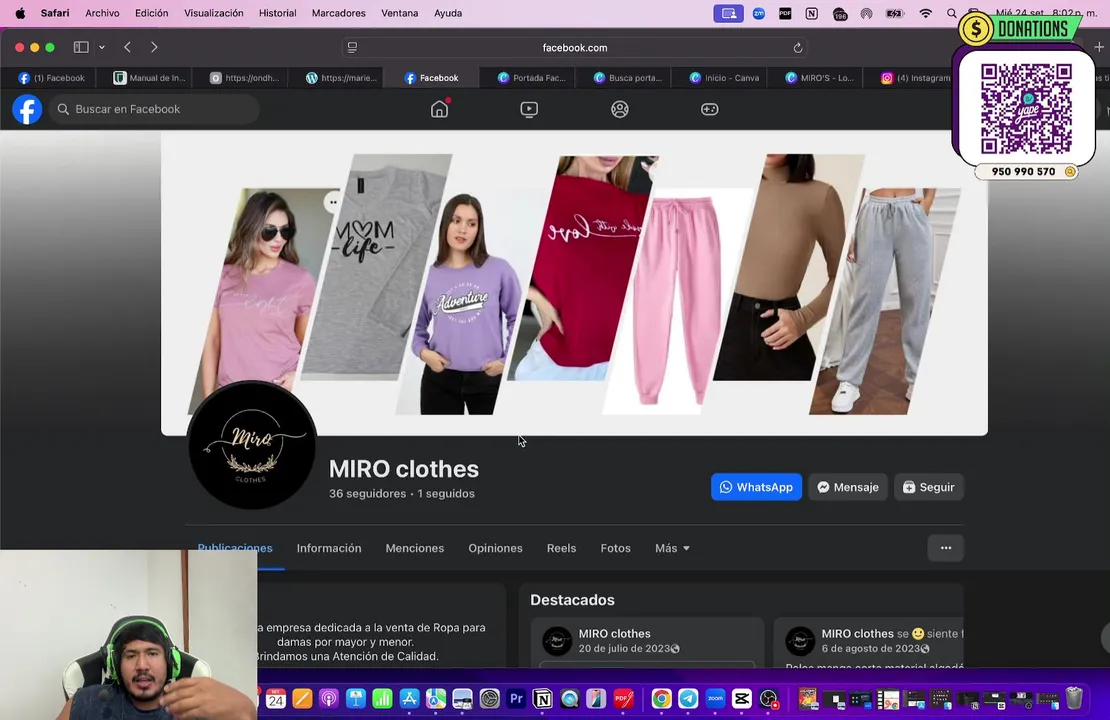Click the Spotlight search icon in the menu bar
1110x720 pixels.
click(951, 13)
